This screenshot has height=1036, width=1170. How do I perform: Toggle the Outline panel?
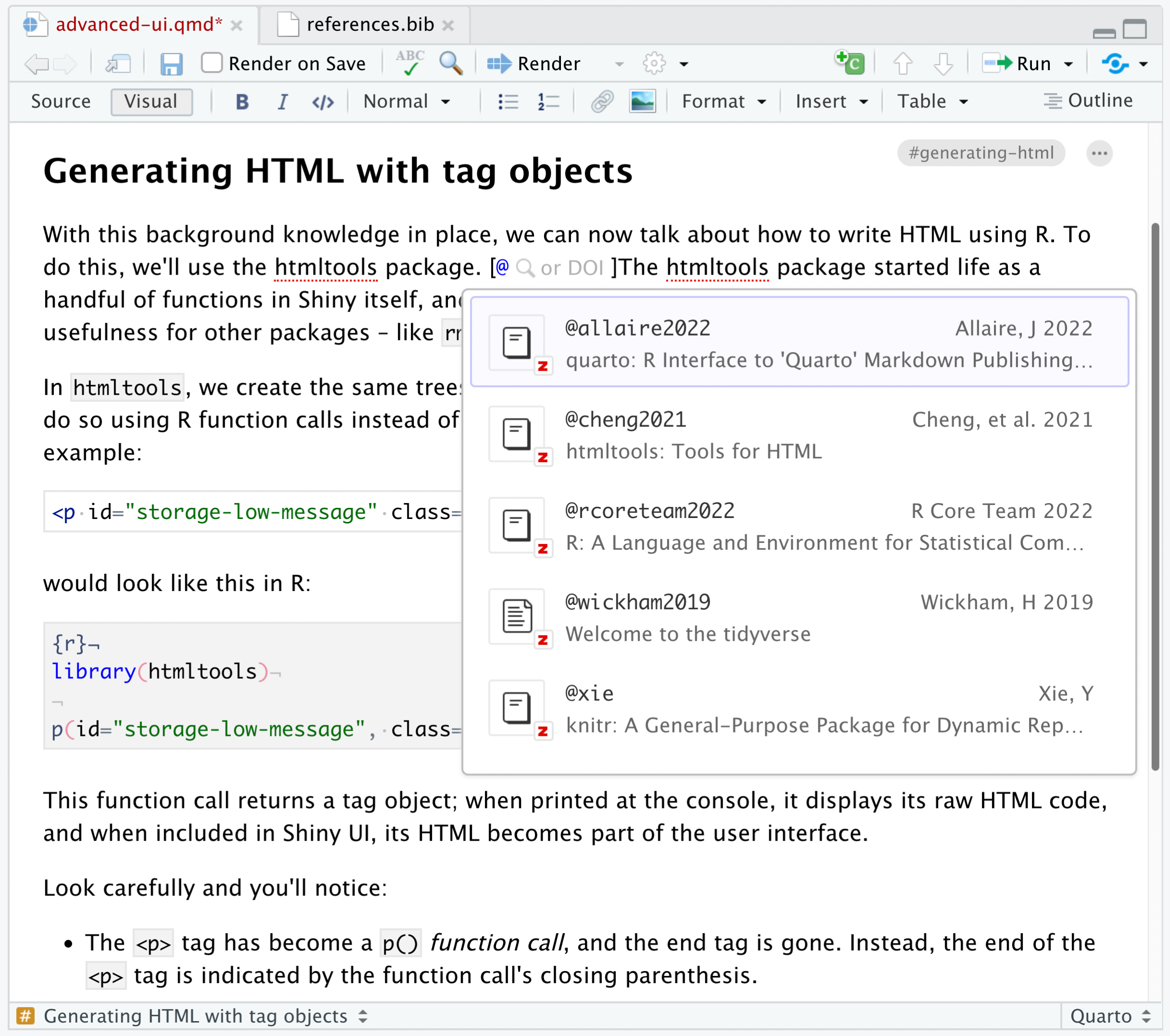1088,101
